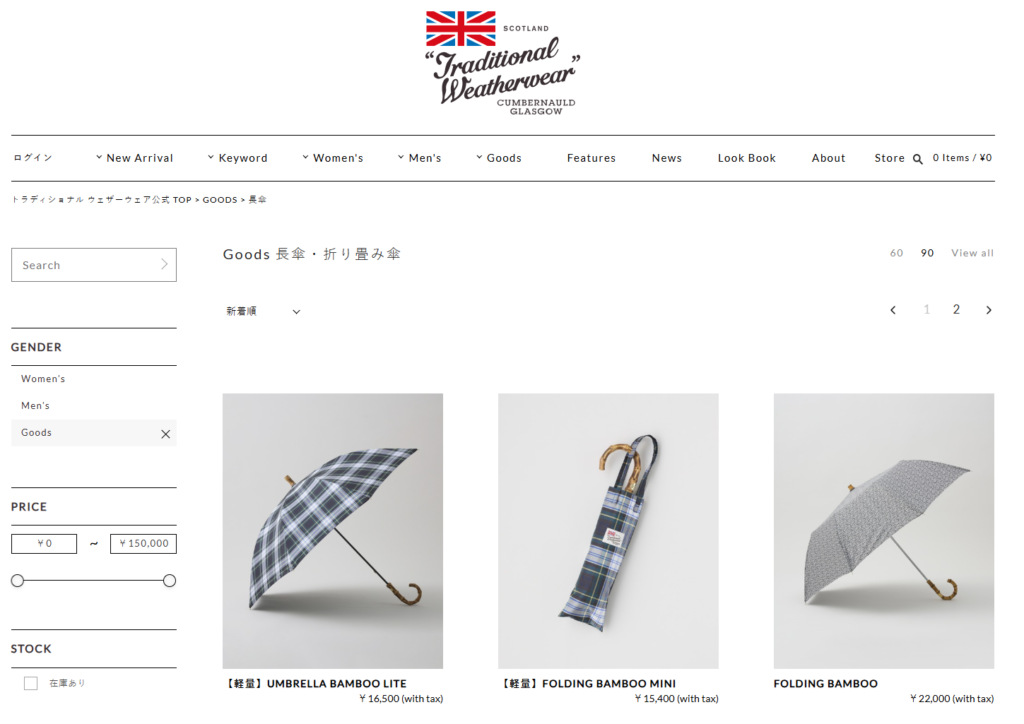Select Women's gender filter
1024x724 pixels.
(43, 379)
